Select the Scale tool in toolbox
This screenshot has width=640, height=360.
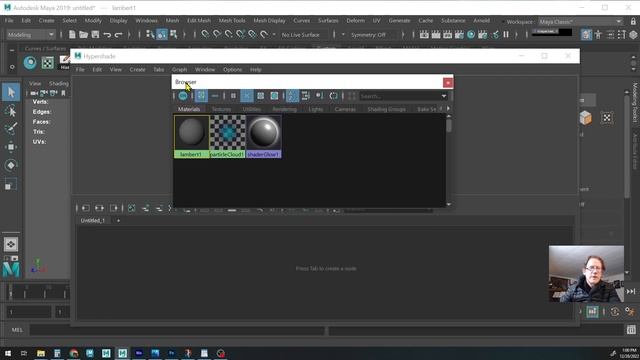[x=11, y=184]
